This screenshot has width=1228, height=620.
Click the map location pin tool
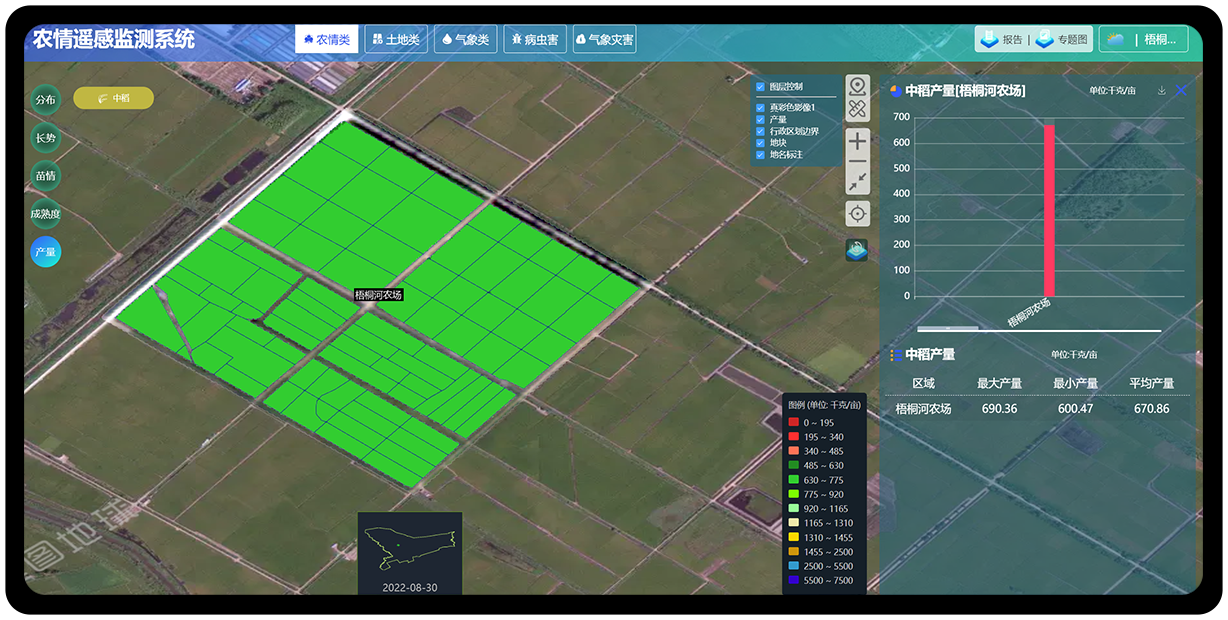tap(858, 87)
